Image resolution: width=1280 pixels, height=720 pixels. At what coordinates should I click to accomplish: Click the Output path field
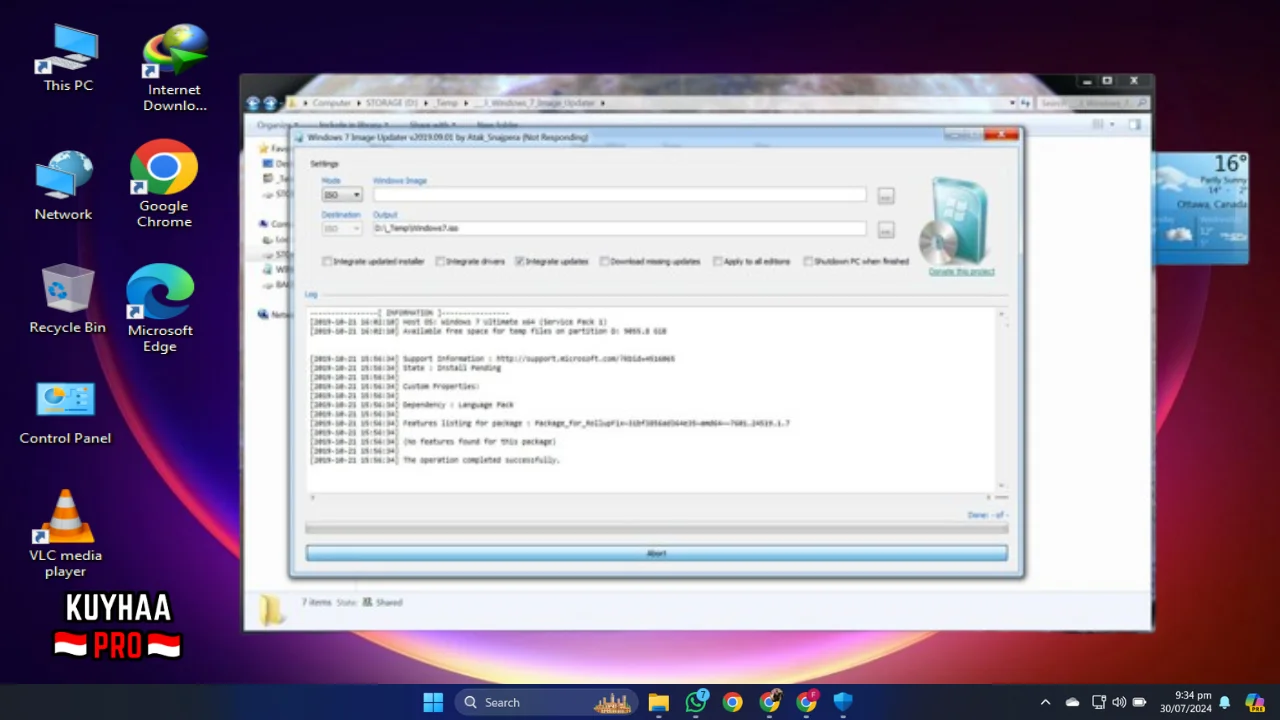tap(619, 229)
